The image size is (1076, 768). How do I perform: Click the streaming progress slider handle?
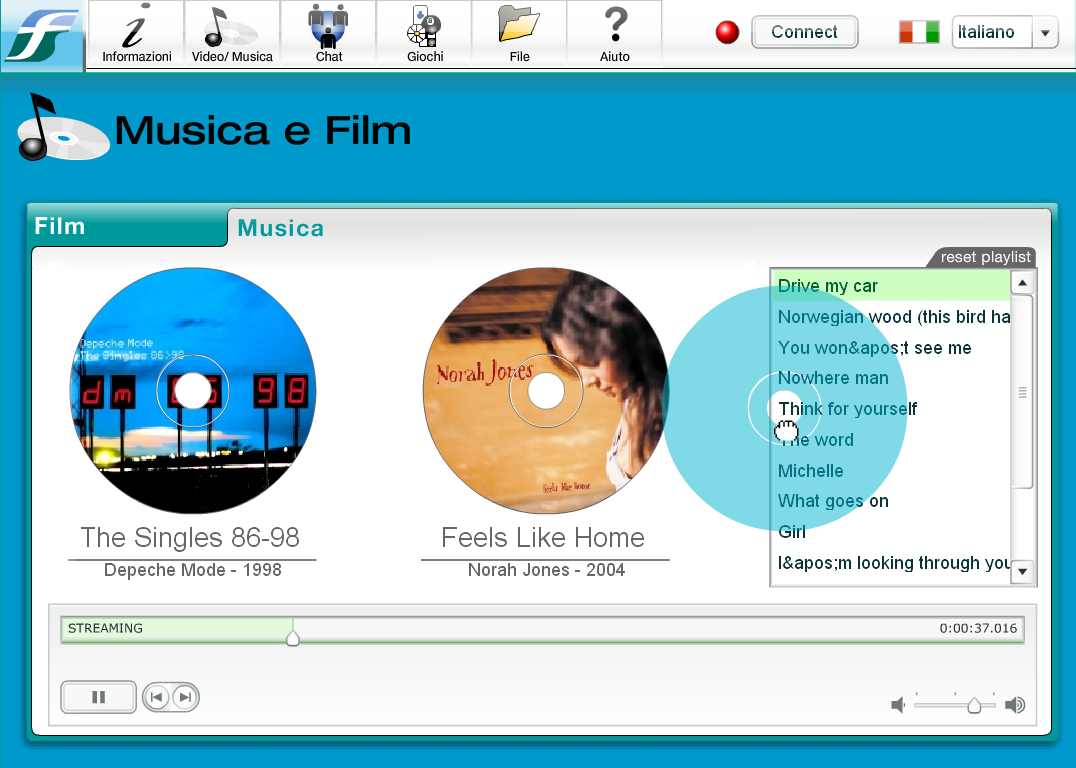pyautogui.click(x=293, y=638)
